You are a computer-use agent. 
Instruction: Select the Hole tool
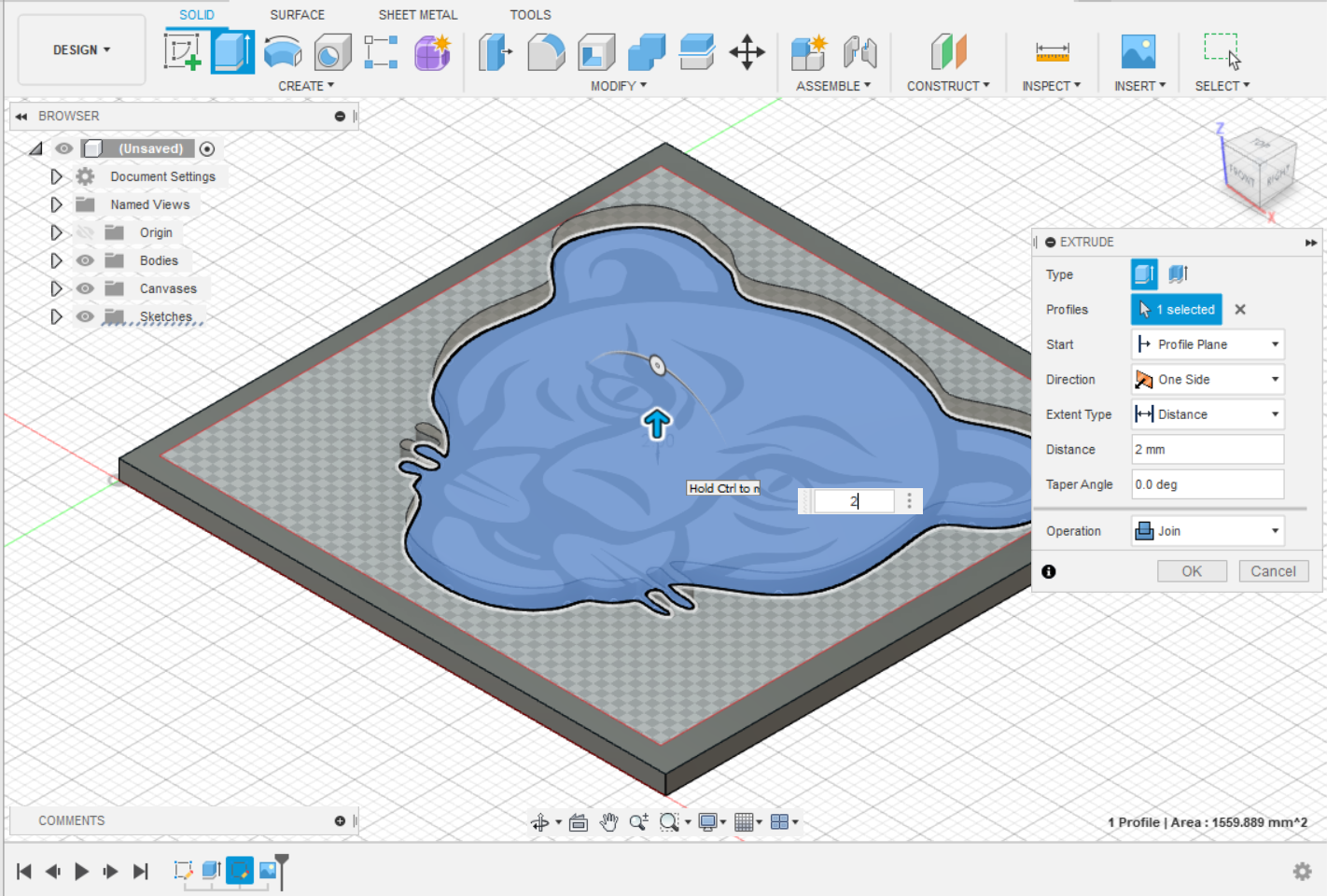332,51
